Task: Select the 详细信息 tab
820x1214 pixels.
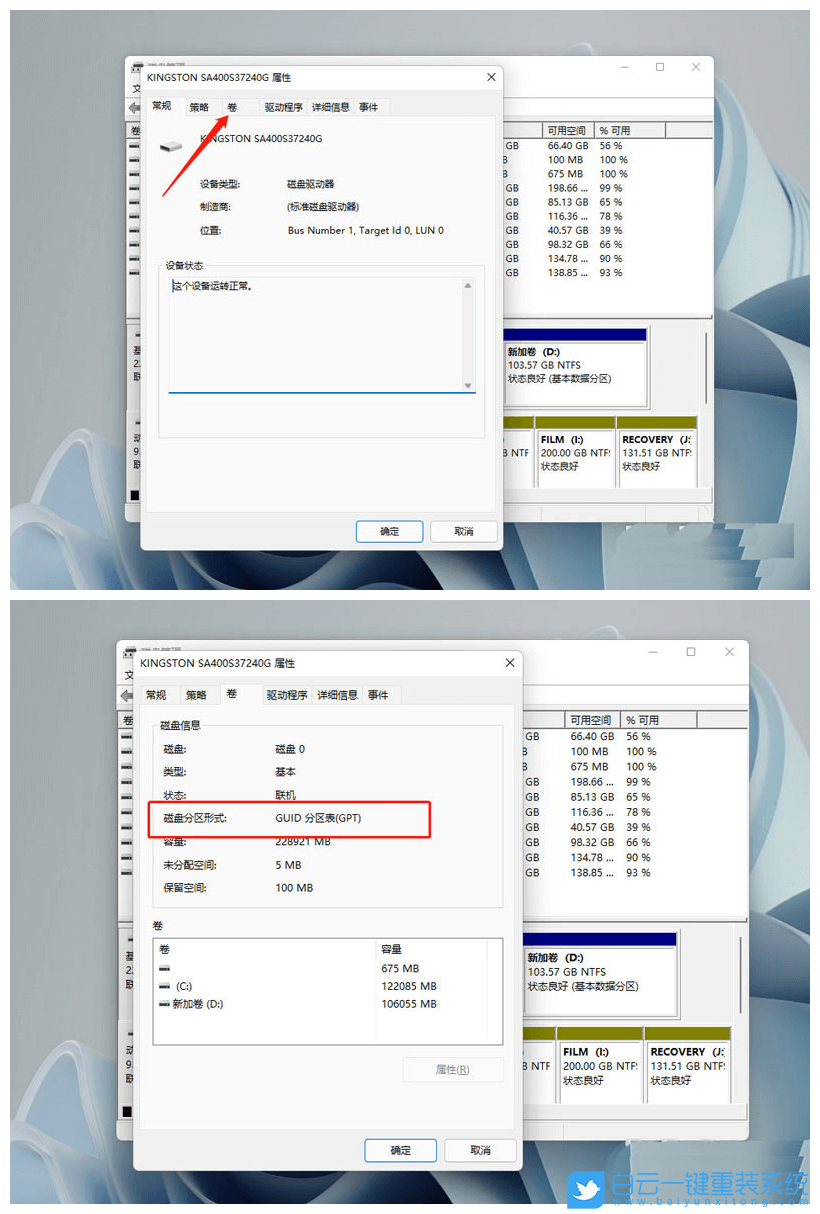Action: point(333,106)
